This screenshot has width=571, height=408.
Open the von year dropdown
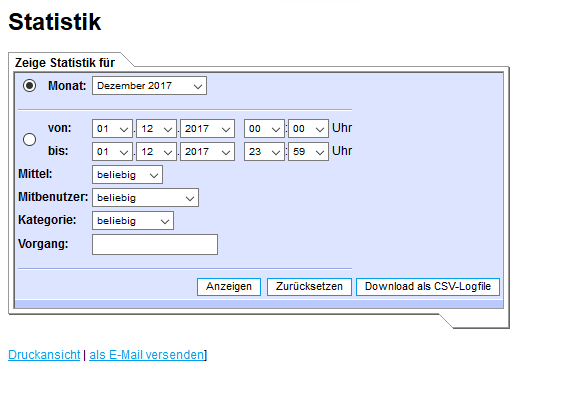point(207,129)
